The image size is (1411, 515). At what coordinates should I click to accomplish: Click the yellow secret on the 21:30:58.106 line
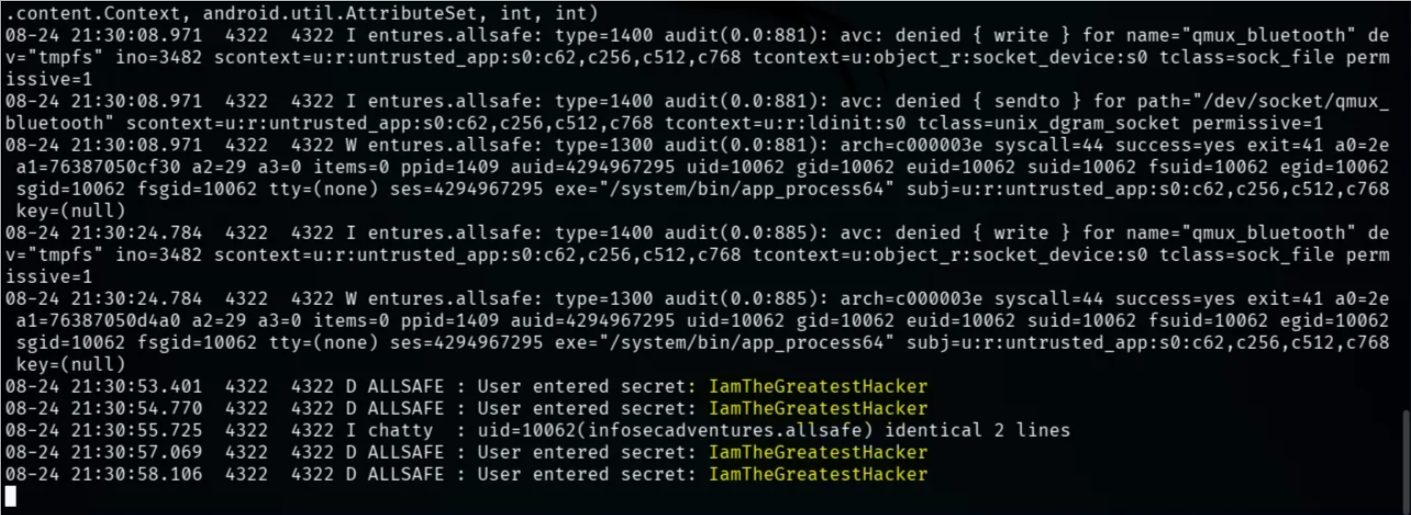point(817,474)
